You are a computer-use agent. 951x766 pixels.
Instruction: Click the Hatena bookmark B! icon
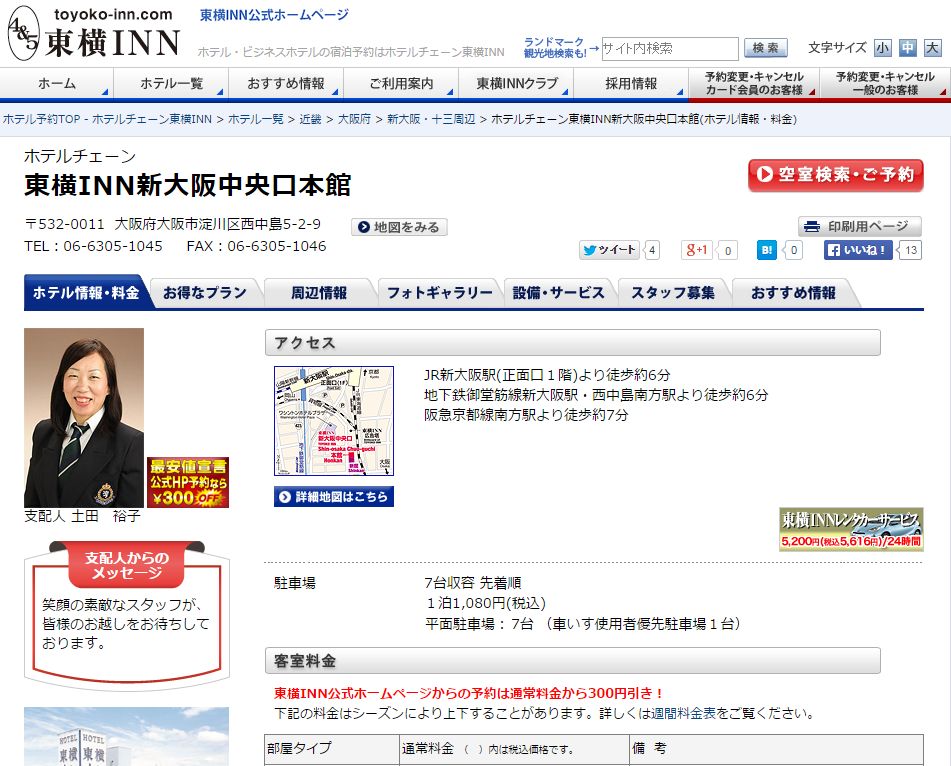tap(767, 250)
